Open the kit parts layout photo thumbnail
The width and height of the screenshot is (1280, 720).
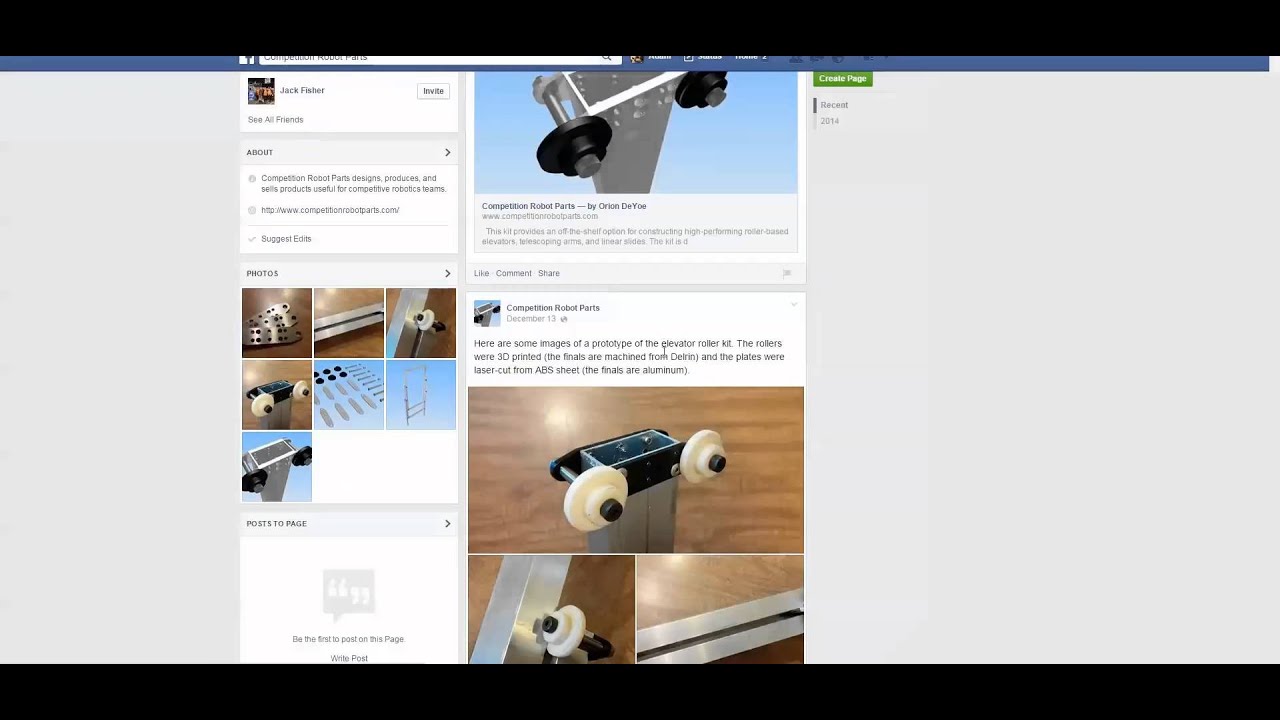[x=349, y=395]
